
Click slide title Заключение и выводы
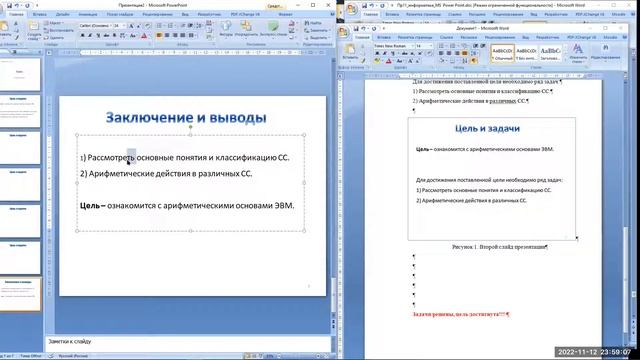click(186, 118)
